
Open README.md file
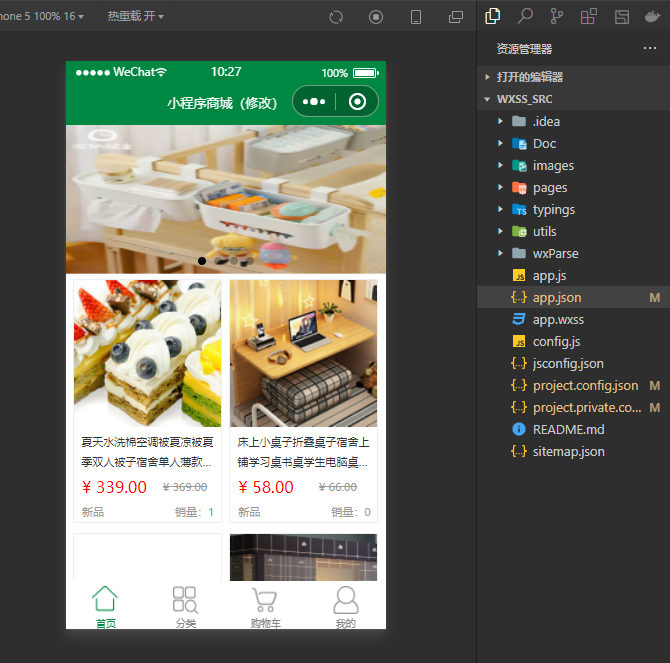(x=573, y=429)
